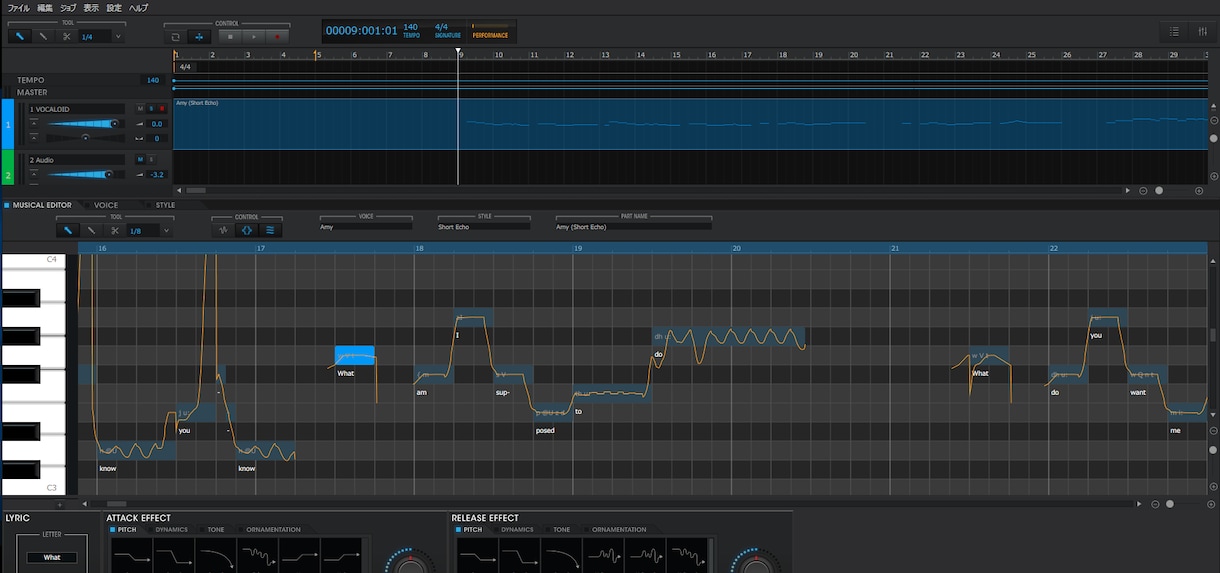The height and width of the screenshot is (573, 1220).
Task: Select the PITCH tab under Attack Effect
Action: (123, 530)
